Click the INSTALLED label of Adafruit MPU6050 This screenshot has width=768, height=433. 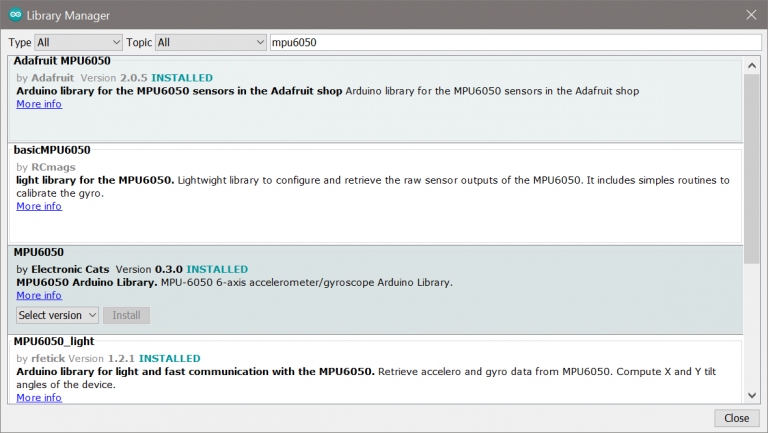click(182, 78)
